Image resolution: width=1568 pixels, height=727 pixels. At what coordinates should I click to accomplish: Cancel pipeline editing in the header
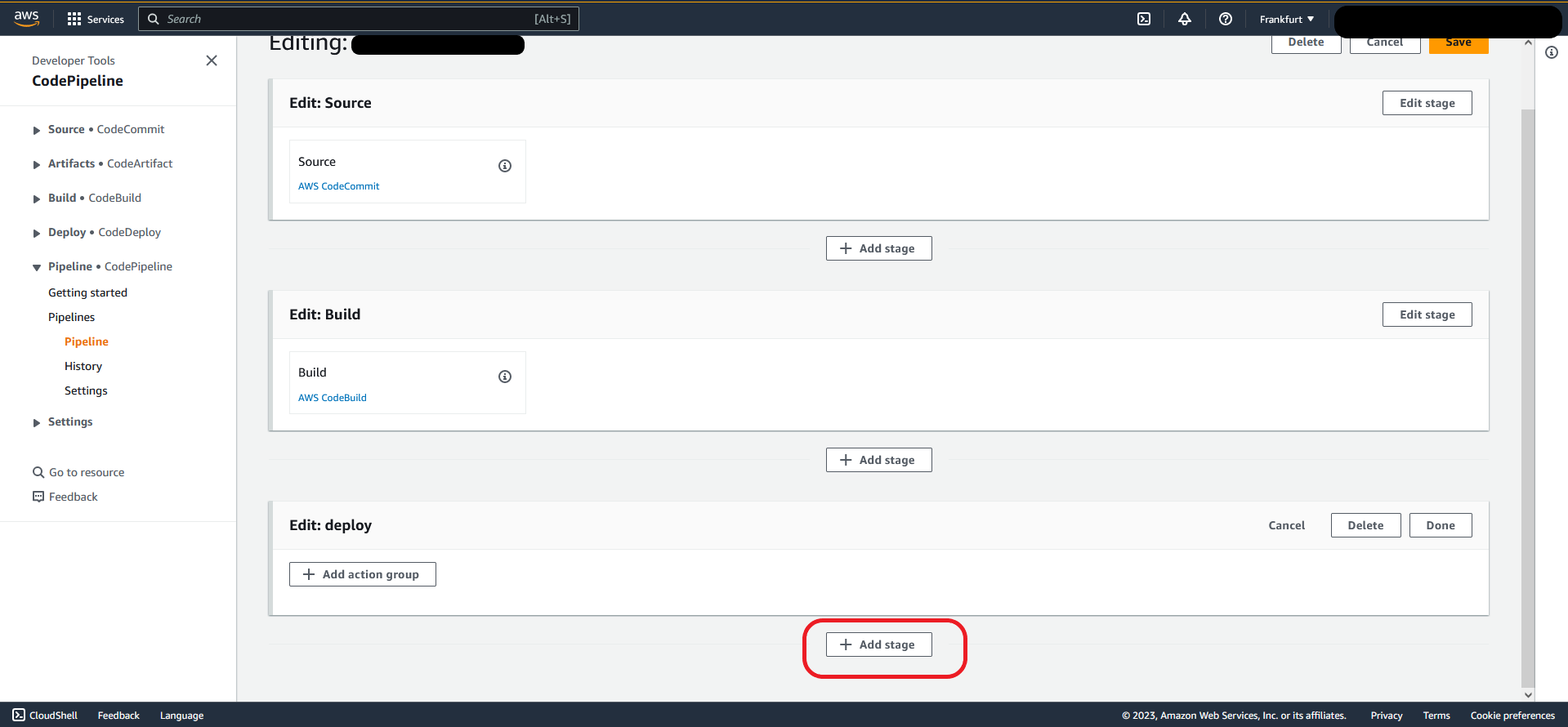[1384, 44]
